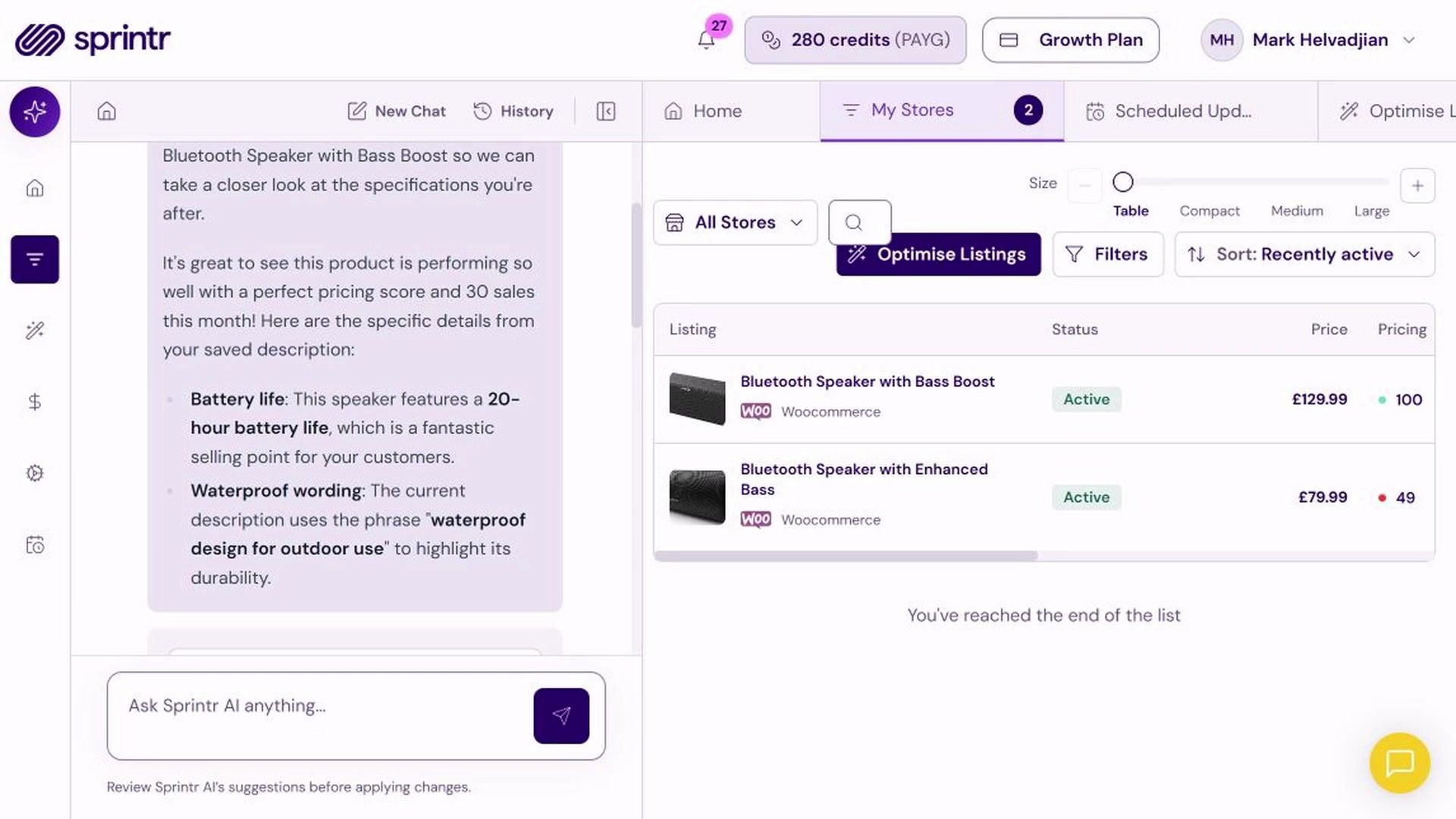This screenshot has height=819, width=1456.
Task: Click the size slider handle
Action: pos(1122,182)
